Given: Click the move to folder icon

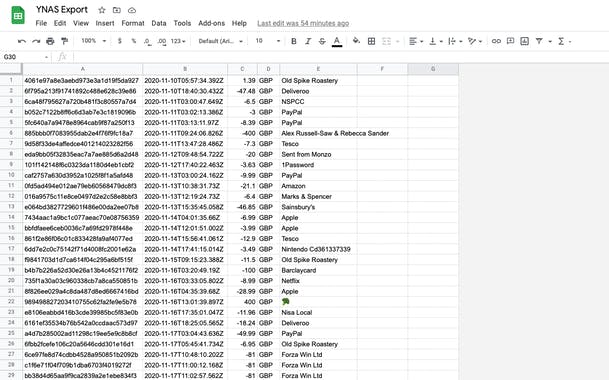Looking at the screenshot, I should pyautogui.click(x=117, y=10).
